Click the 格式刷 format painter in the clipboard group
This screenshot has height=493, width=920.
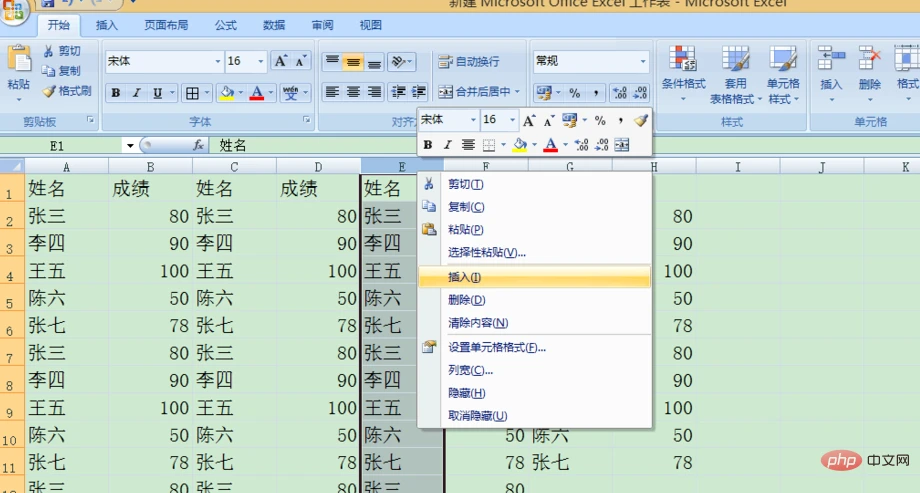(x=66, y=91)
